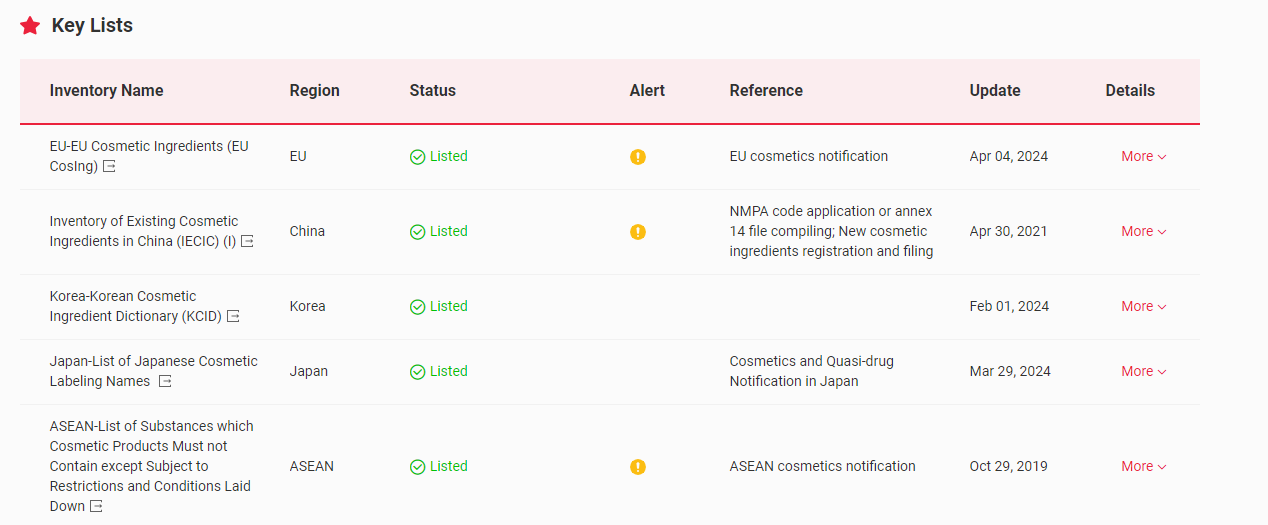Open external link icon for EU CosIng

coord(110,167)
